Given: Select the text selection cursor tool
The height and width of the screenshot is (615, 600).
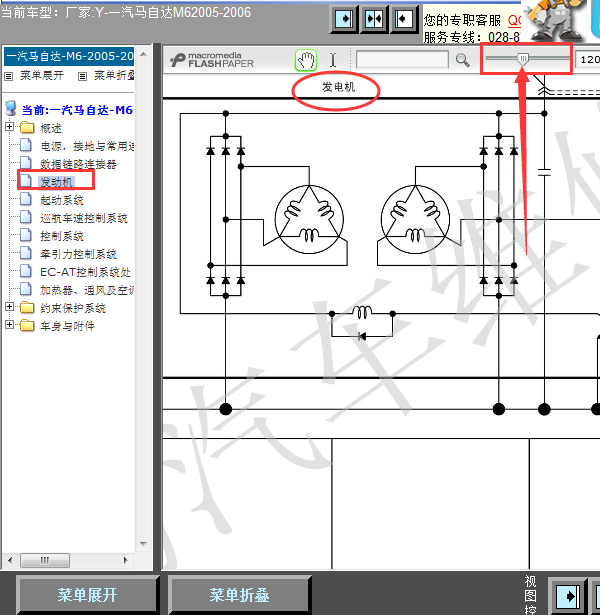Looking at the screenshot, I should [333, 60].
